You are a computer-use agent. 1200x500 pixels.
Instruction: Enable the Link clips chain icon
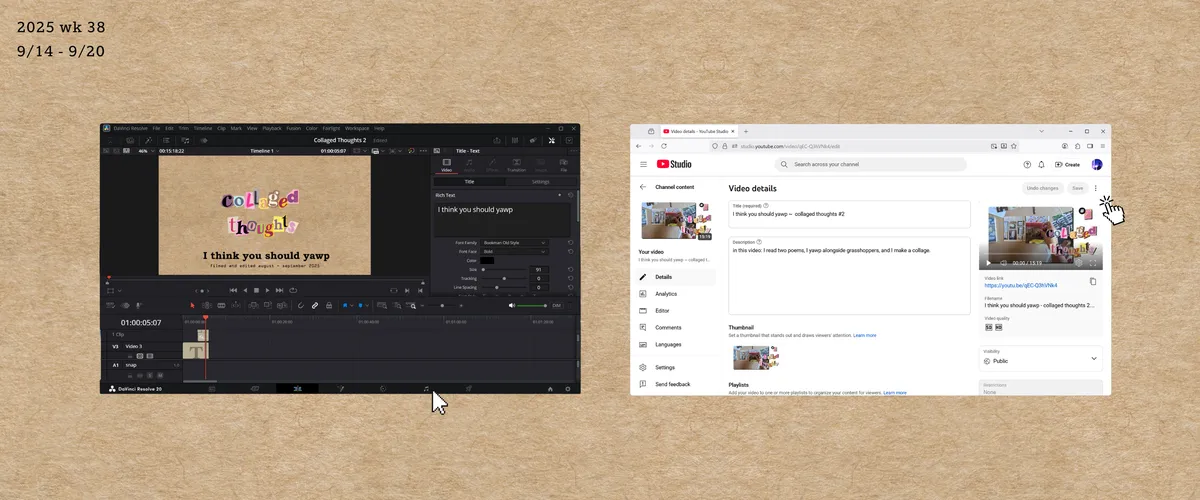click(x=315, y=305)
